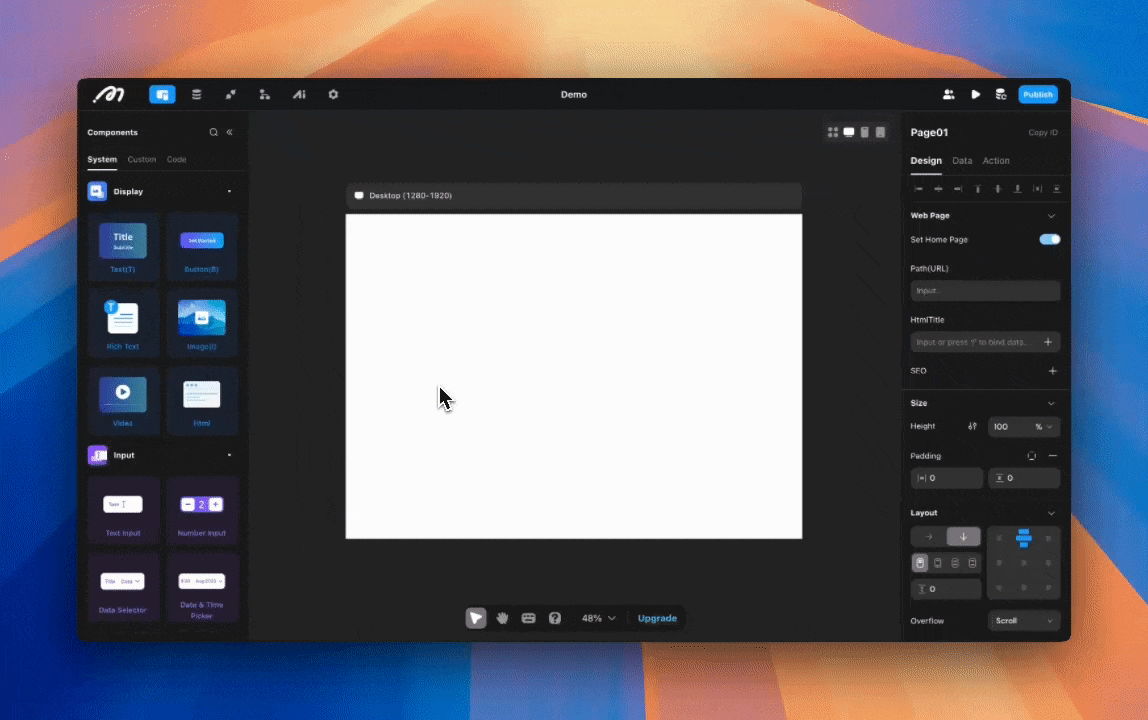
Task: Copy the Page01 ID
Action: point(1043,133)
